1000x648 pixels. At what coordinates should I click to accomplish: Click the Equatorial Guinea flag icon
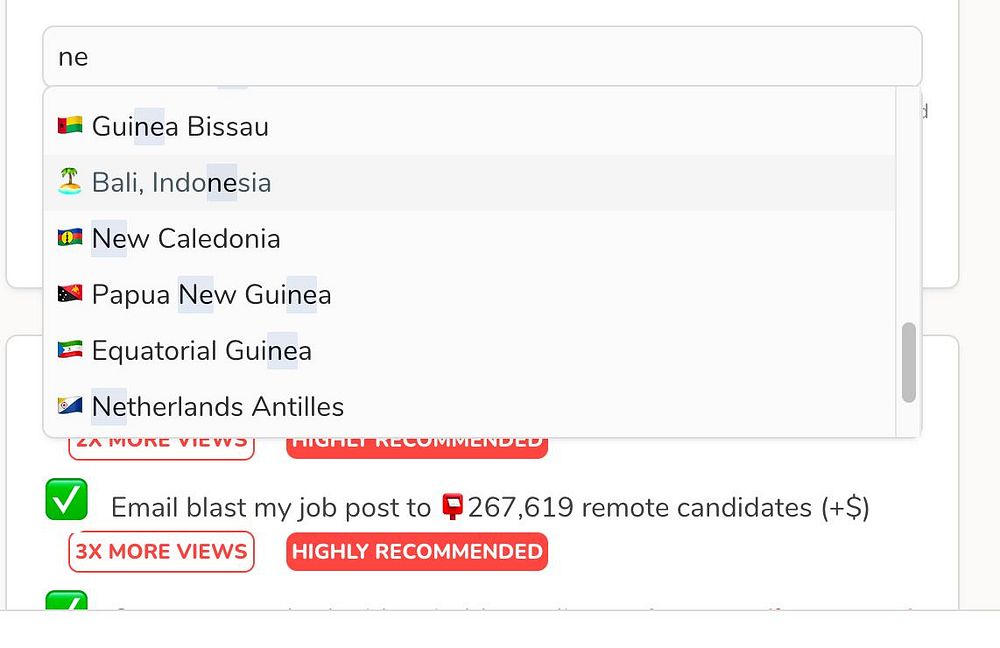(x=70, y=350)
